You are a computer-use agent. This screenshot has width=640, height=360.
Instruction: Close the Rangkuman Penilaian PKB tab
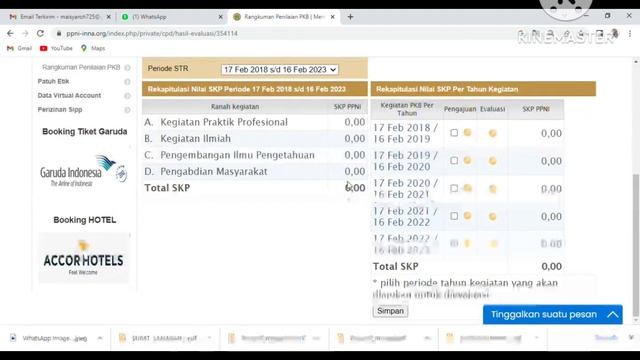(333, 17)
